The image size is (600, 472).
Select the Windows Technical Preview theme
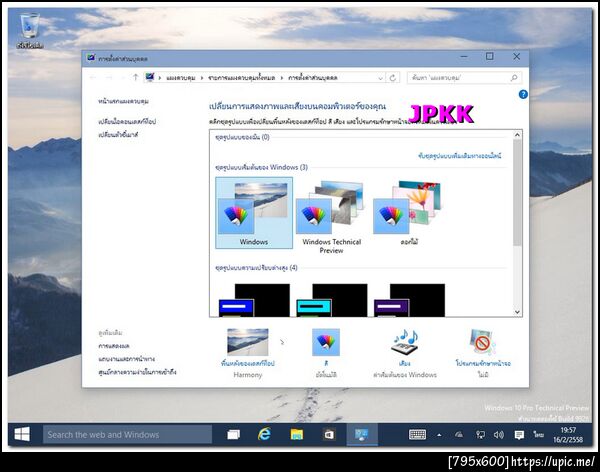[331, 216]
